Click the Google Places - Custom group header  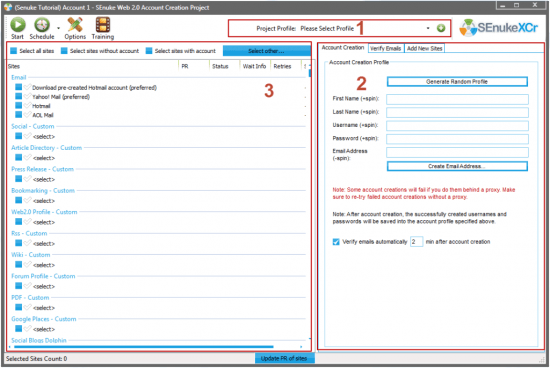pos(44,319)
